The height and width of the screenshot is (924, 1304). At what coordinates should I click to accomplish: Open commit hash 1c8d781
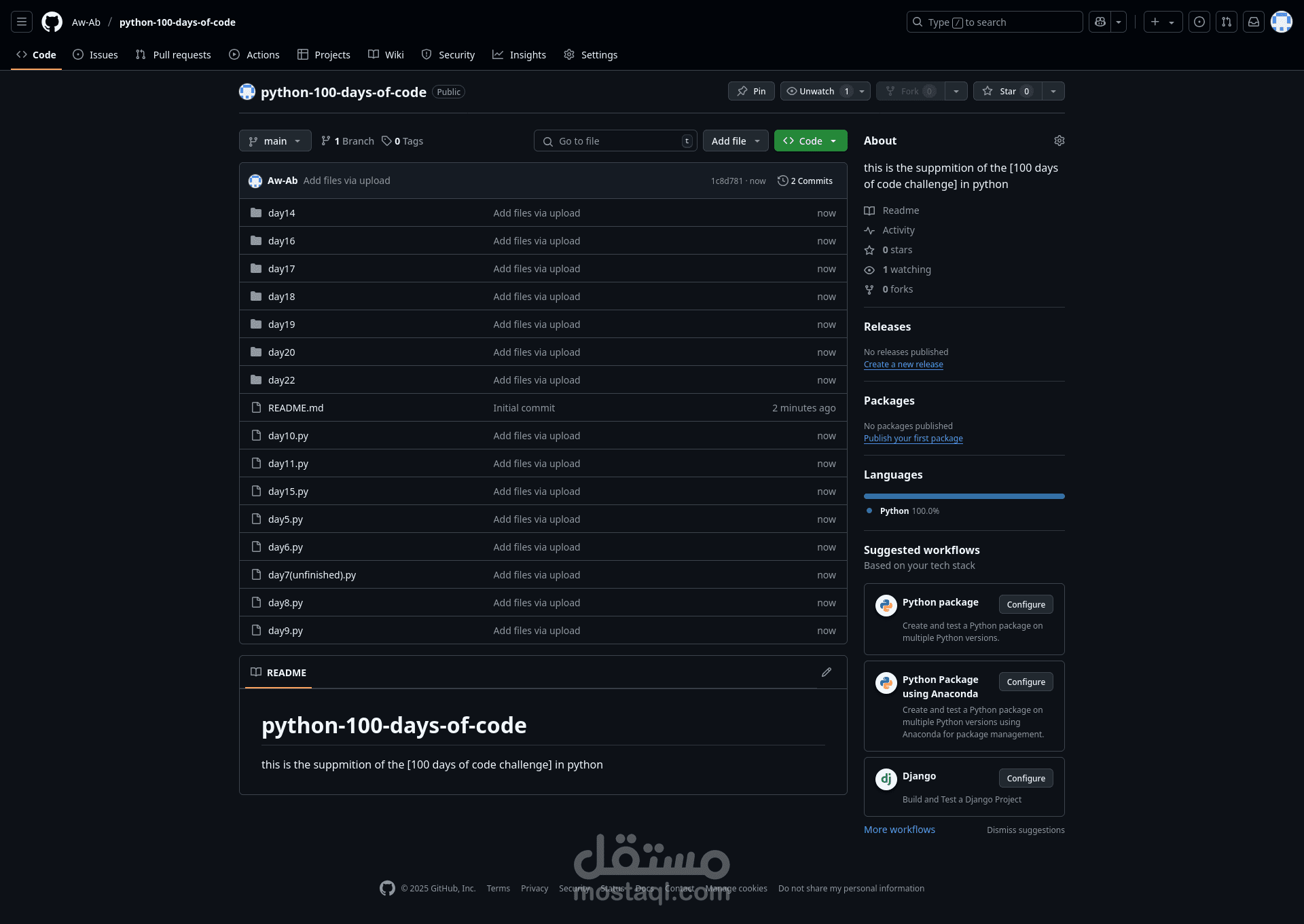coord(727,181)
